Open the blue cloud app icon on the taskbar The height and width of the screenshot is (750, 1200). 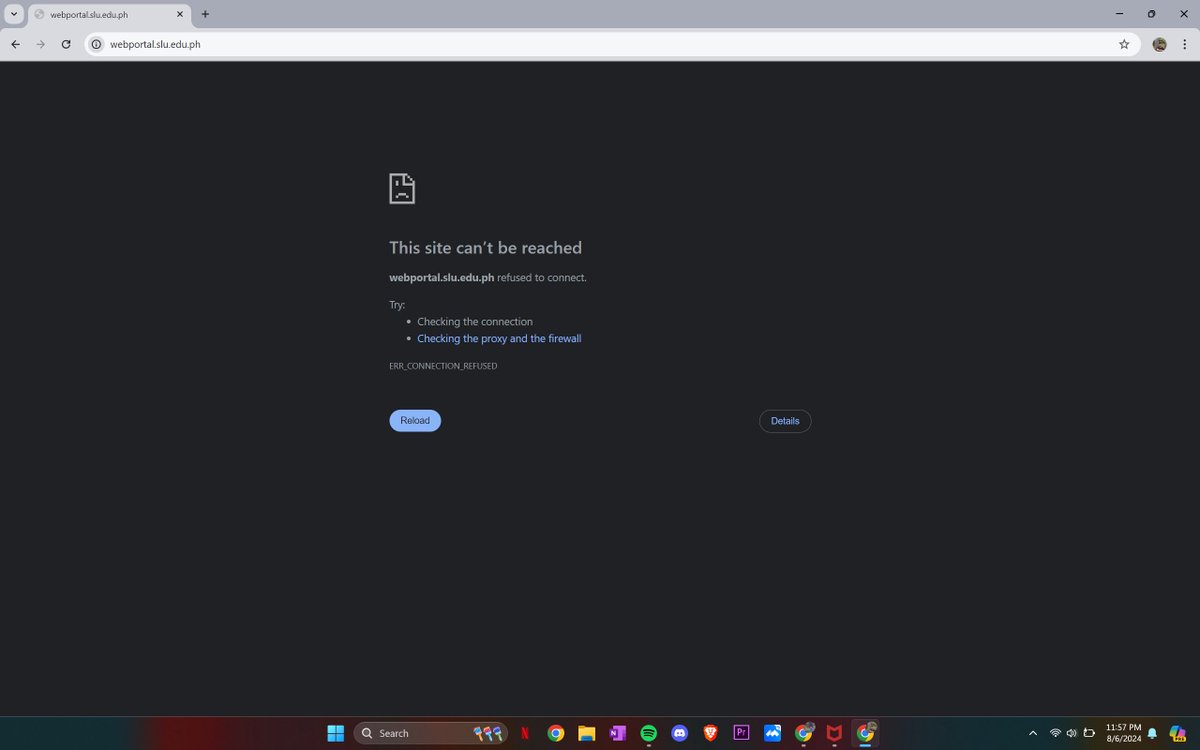[x=772, y=733]
